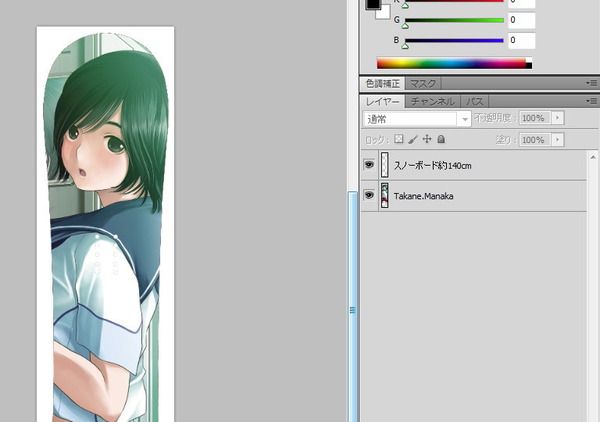The width and height of the screenshot is (600, 422).
Task: Toggle lock image pixels brush icon
Action: click(412, 139)
